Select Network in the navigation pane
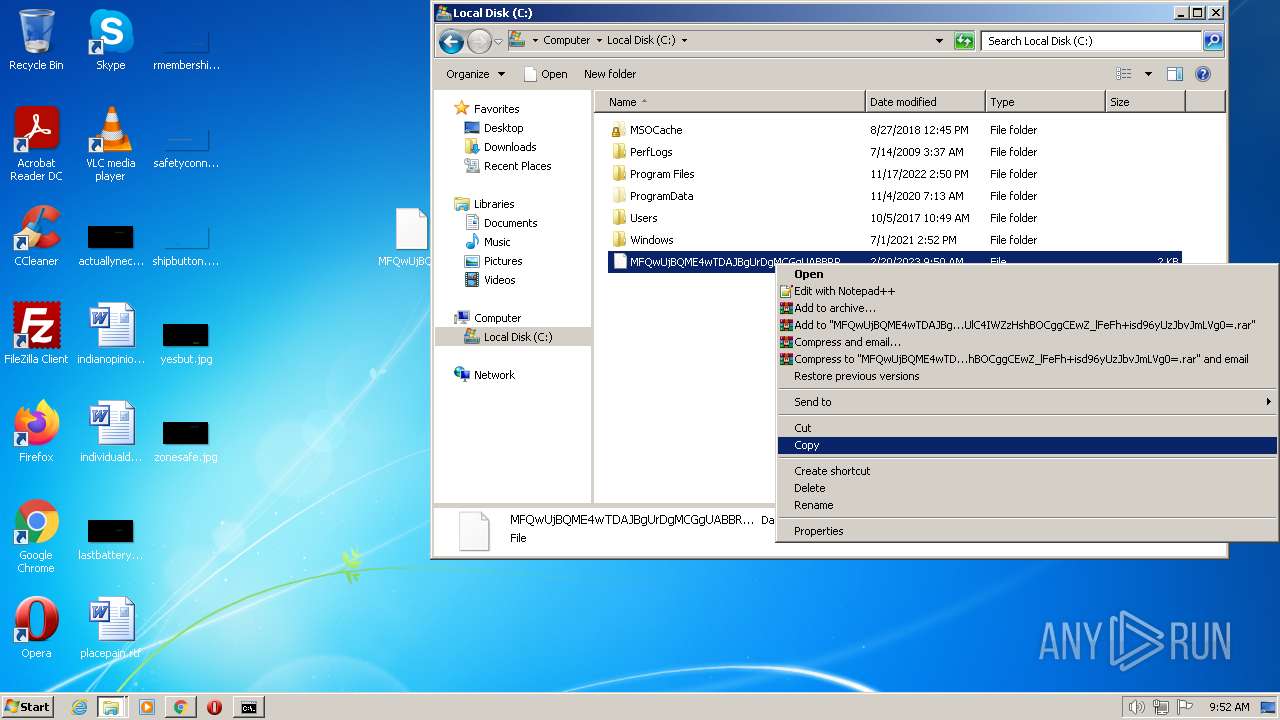 coord(484,375)
